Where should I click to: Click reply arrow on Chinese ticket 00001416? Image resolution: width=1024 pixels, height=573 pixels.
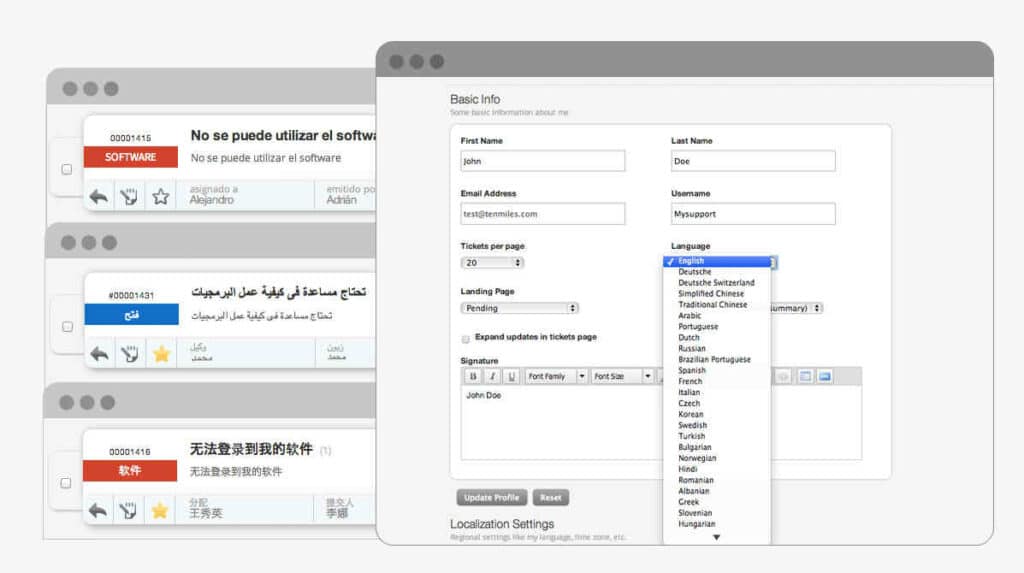(x=98, y=510)
